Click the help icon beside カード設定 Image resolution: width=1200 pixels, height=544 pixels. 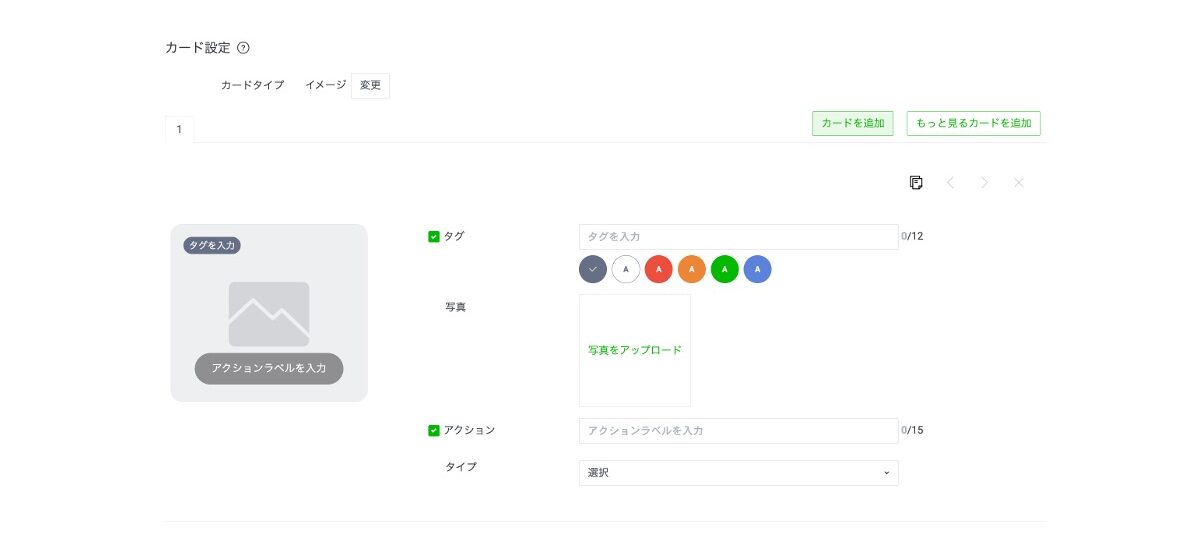pos(243,48)
